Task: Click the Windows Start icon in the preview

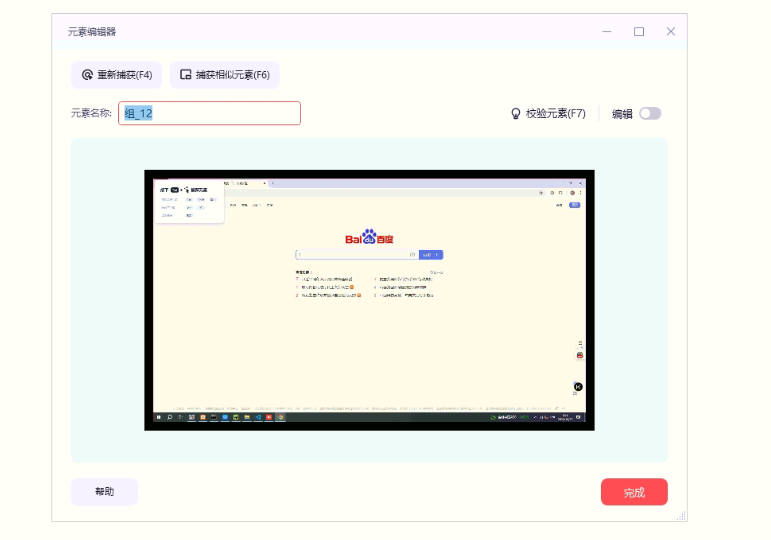Action: [158, 416]
